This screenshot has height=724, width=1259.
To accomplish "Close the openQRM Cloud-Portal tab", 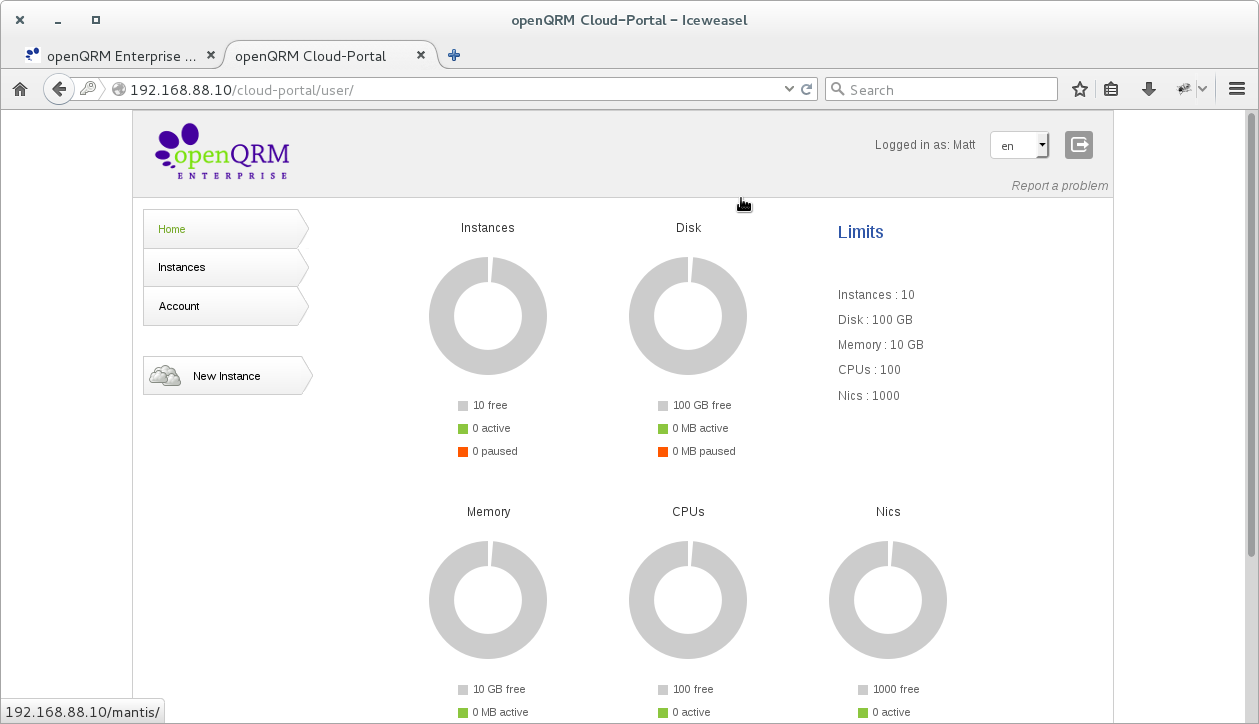I will [421, 55].
